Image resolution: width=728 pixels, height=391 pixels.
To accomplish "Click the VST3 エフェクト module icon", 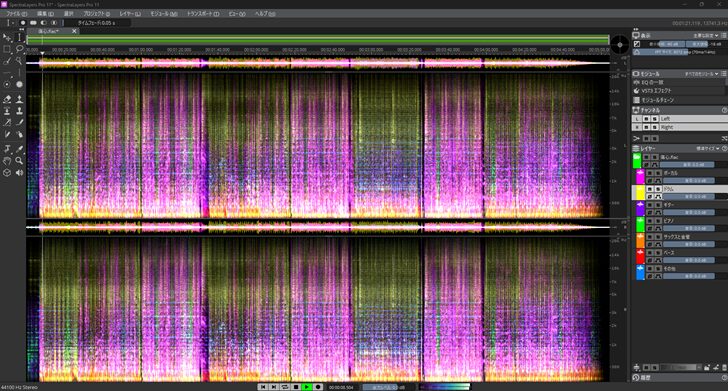I will [637, 91].
